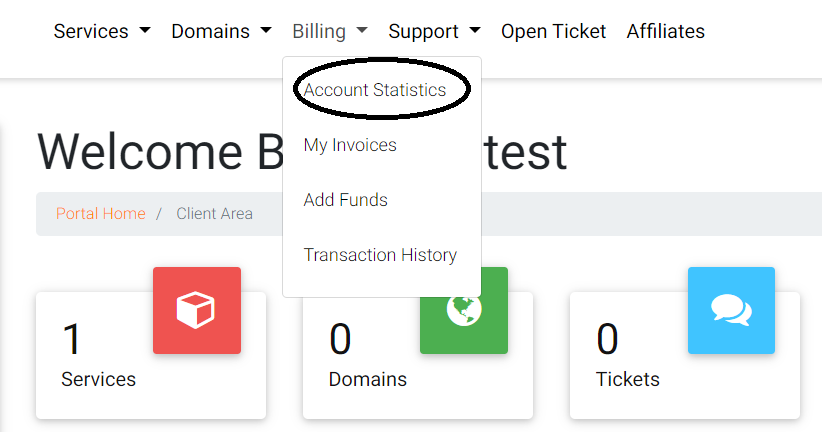Click the Tickets label text on card
Viewport: 822px width, 432px height.
[x=628, y=379]
